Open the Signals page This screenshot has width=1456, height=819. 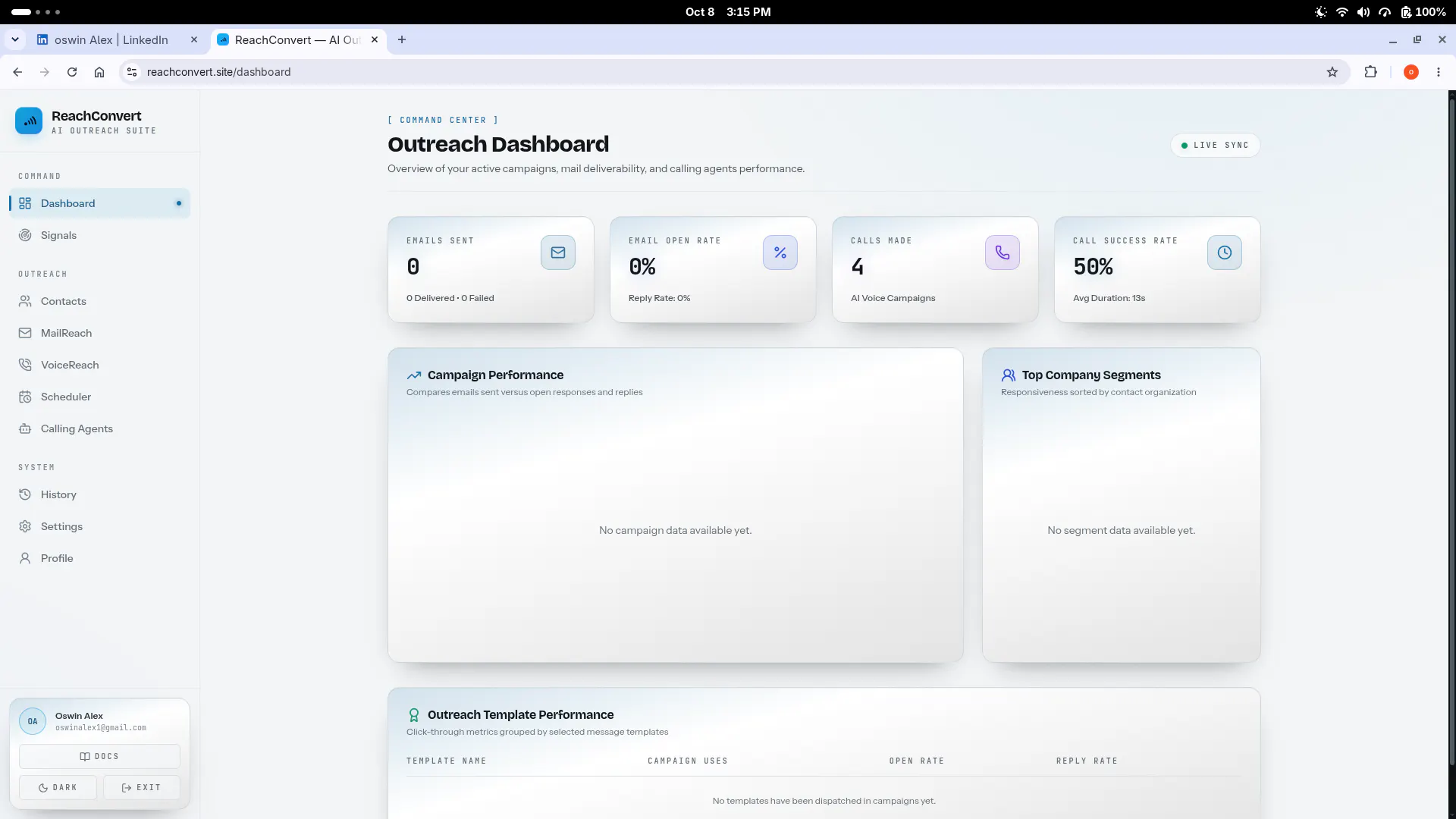pyautogui.click(x=99, y=235)
